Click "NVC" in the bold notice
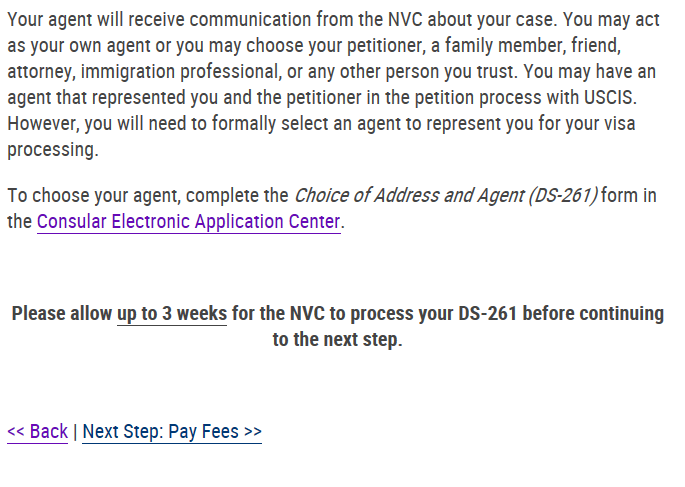This screenshot has height=487, width=685. [x=308, y=314]
